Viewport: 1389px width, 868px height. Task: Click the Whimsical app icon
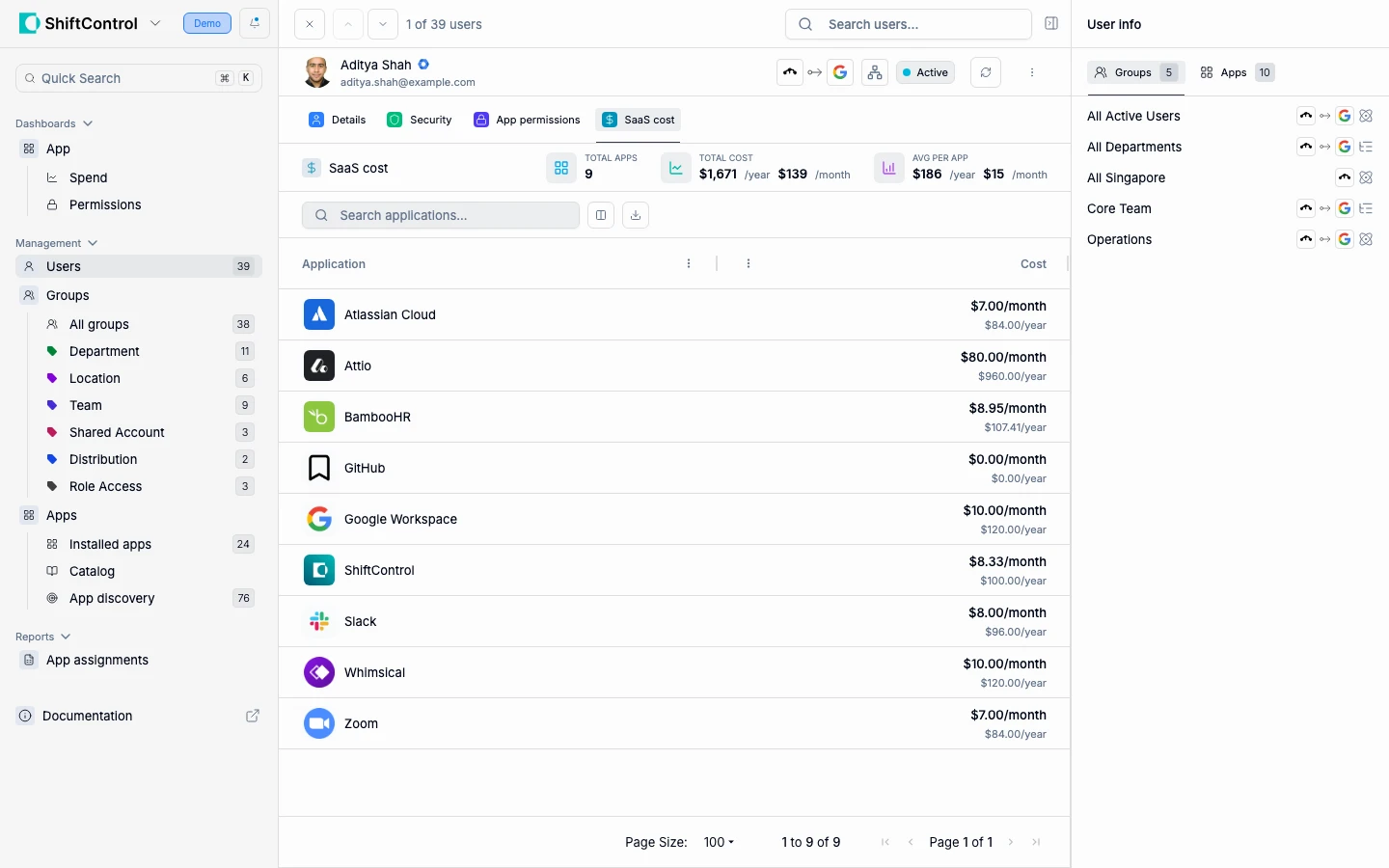pyautogui.click(x=319, y=672)
